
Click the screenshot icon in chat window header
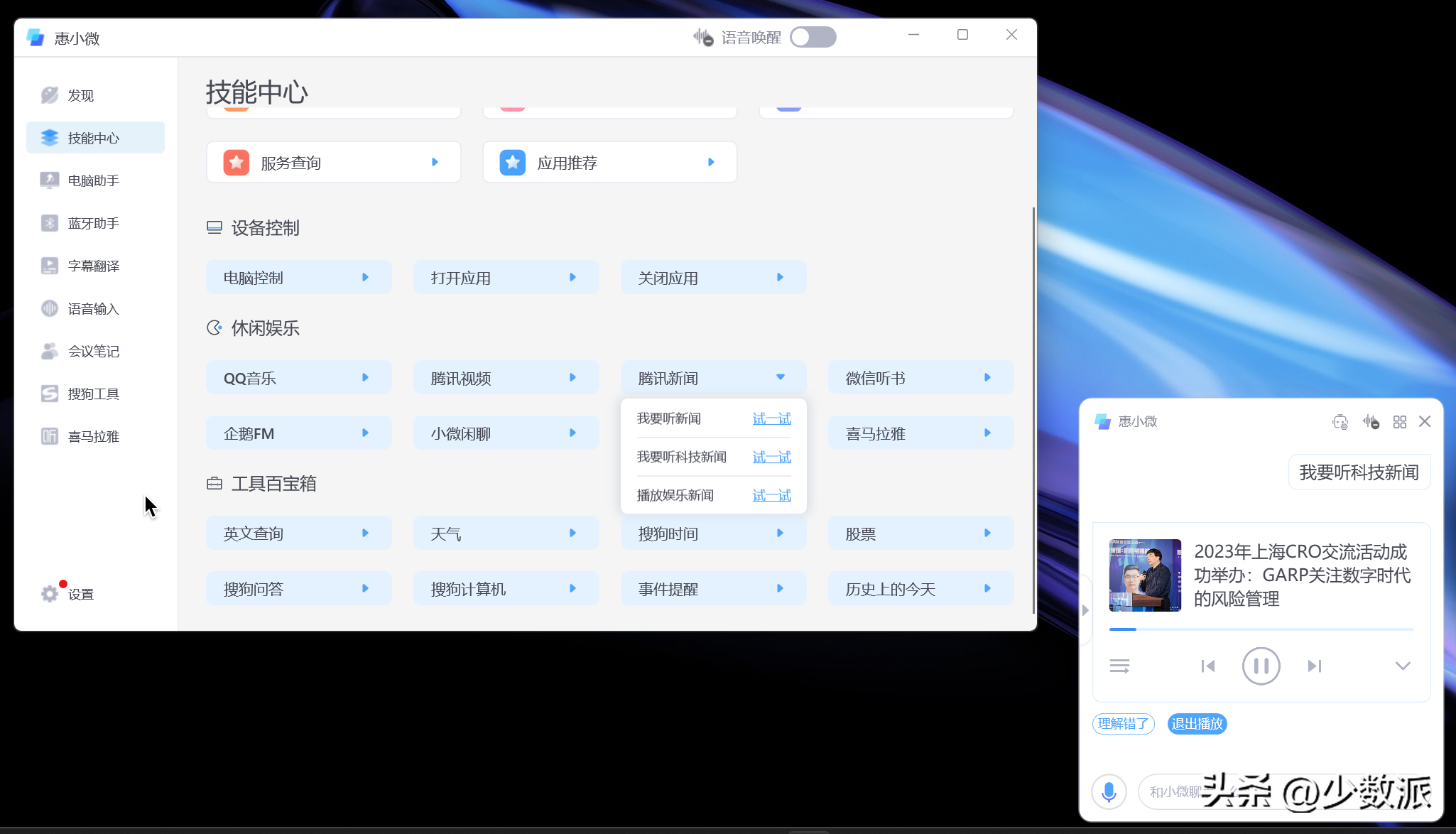1340,422
